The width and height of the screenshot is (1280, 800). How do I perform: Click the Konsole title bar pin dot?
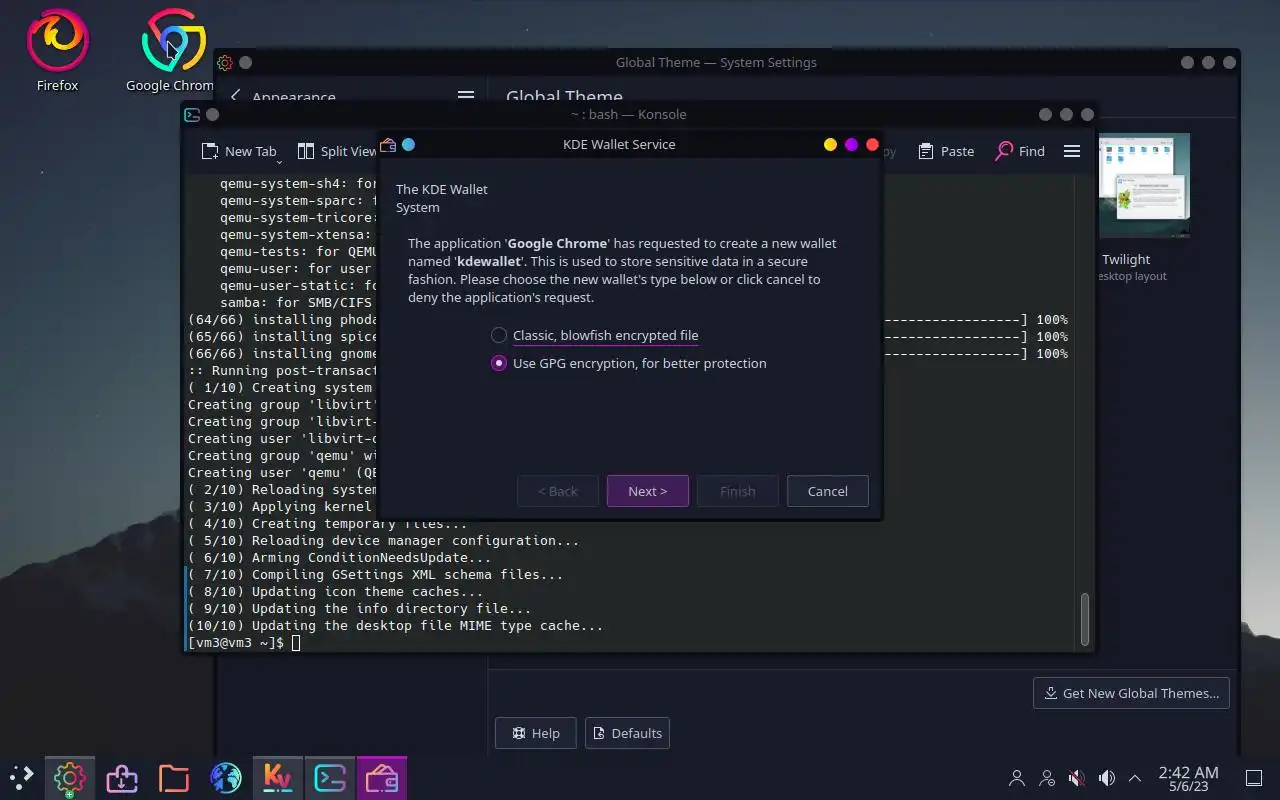pos(212,114)
